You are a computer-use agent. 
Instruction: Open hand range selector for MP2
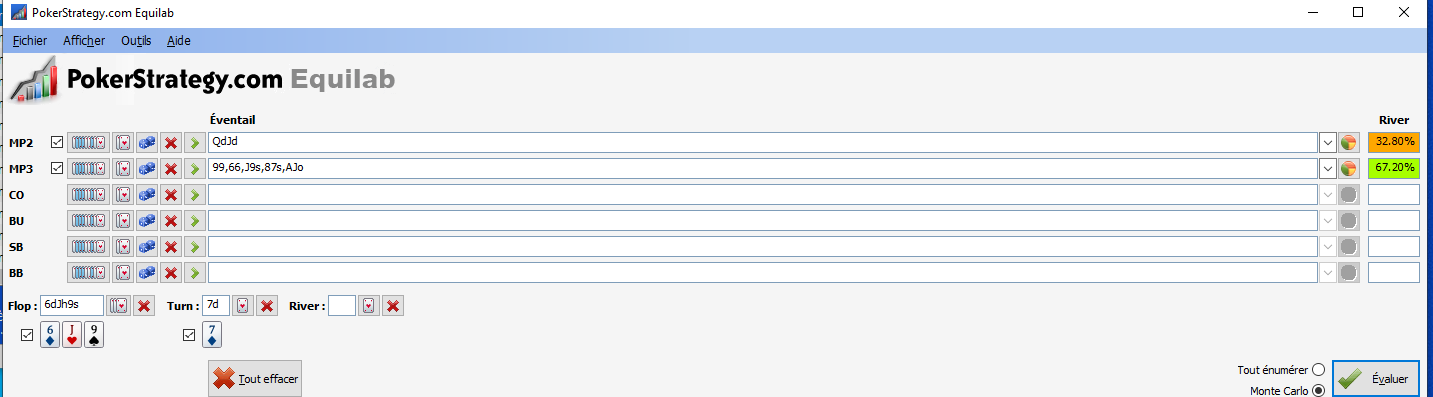pyautogui.click(x=88, y=142)
